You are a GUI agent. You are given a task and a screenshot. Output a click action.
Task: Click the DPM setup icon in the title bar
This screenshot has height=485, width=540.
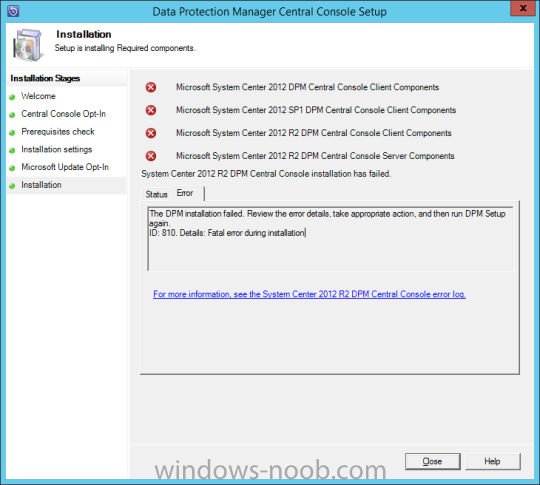pyautogui.click(x=13, y=11)
